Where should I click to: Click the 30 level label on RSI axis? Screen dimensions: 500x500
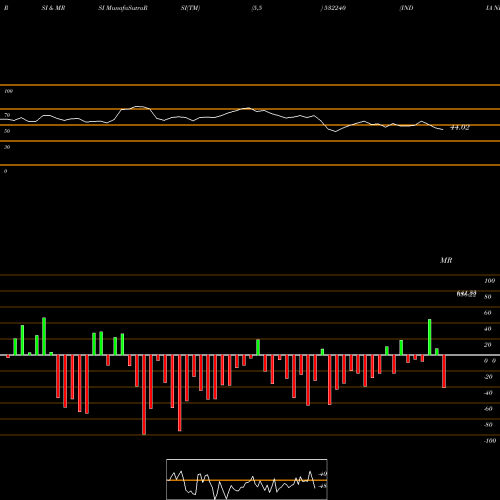pos(7,147)
